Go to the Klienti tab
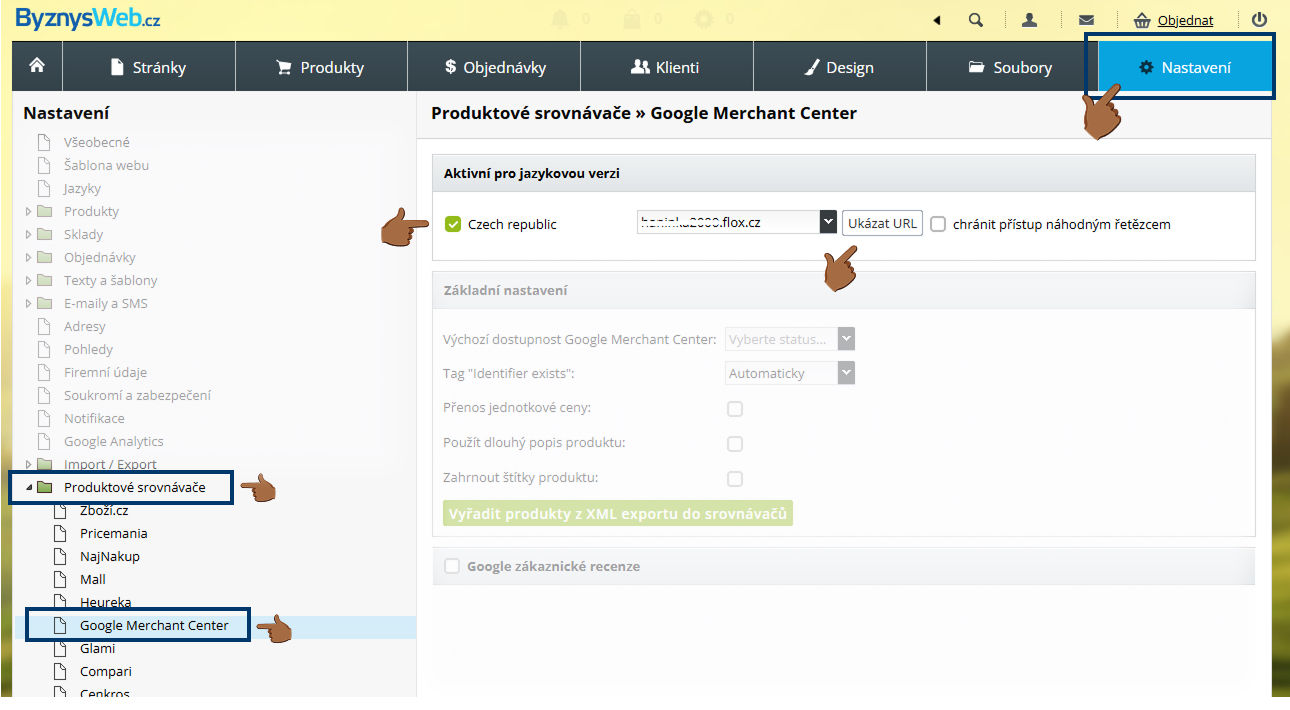1290x710 pixels. [667, 67]
